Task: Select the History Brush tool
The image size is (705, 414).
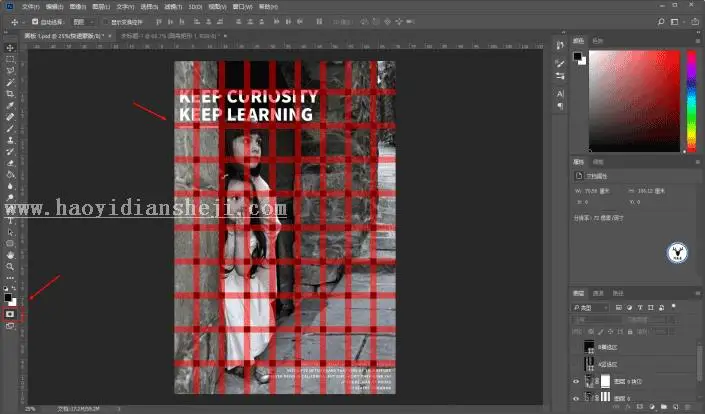Action: pyautogui.click(x=10, y=152)
